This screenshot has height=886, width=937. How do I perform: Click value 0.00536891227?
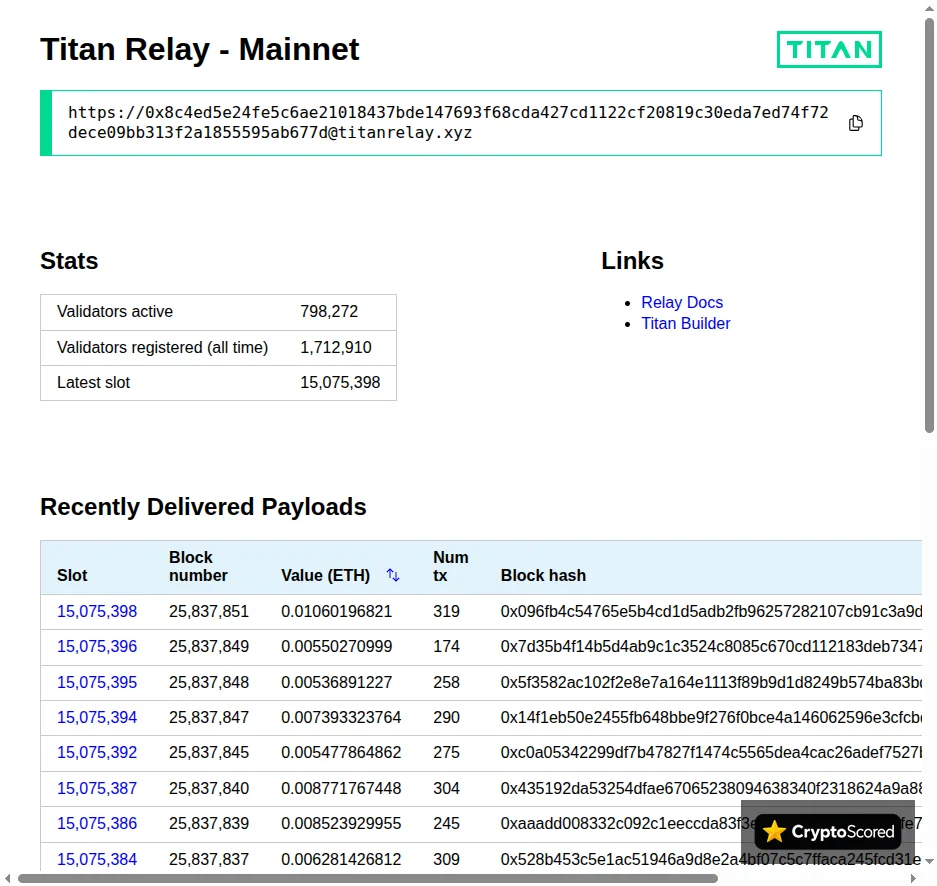click(x=336, y=682)
